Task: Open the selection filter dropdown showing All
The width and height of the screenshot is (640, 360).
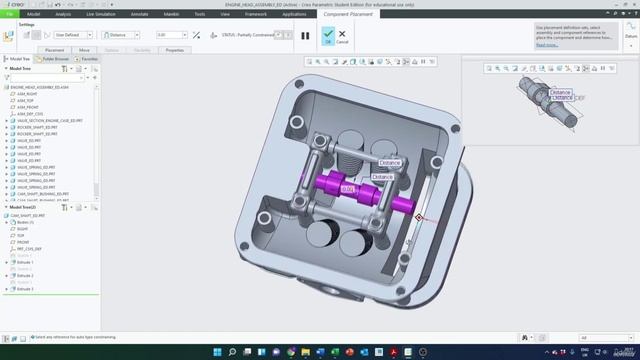Action: point(606,338)
